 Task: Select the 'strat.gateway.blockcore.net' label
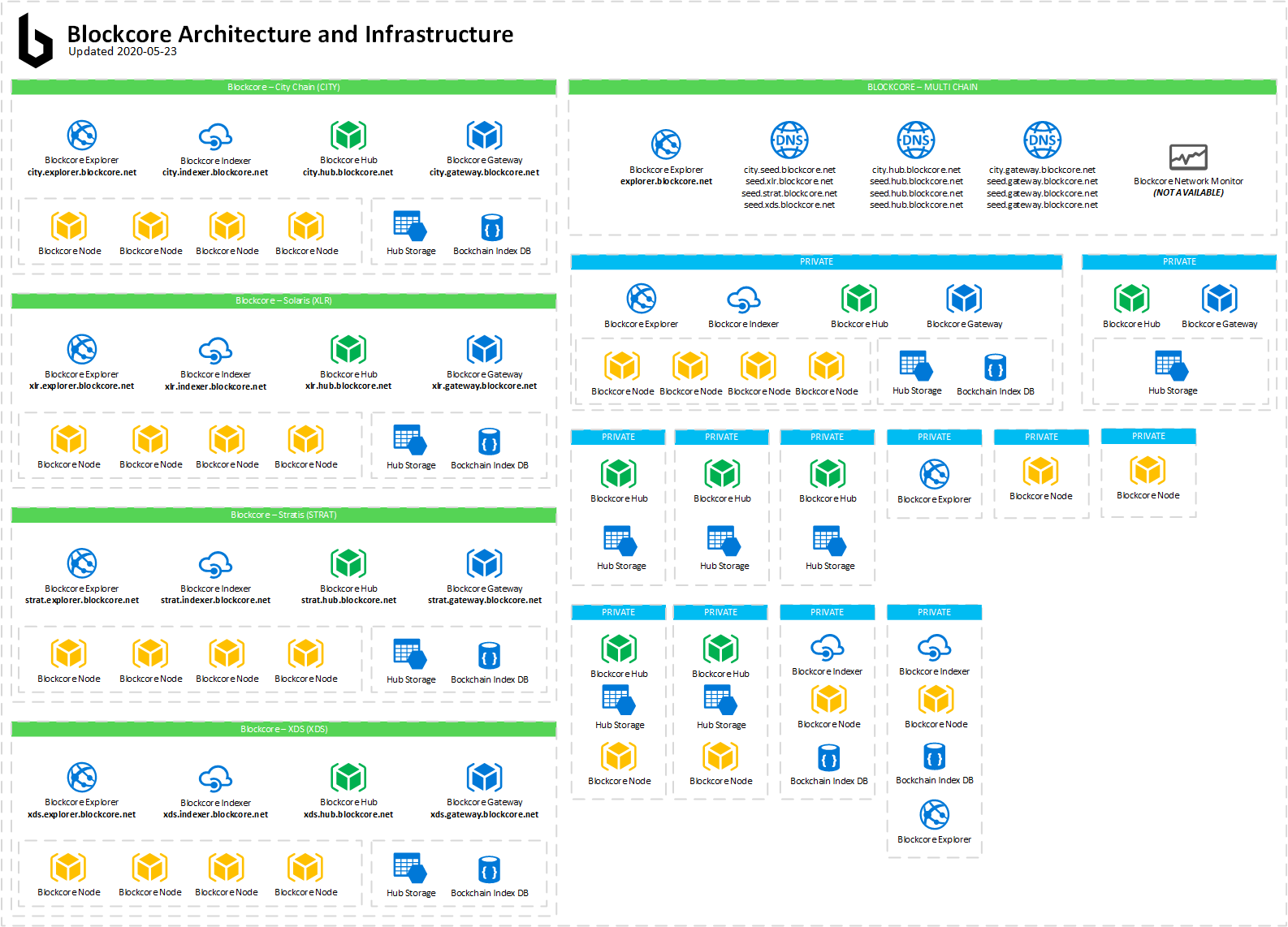[x=485, y=601]
